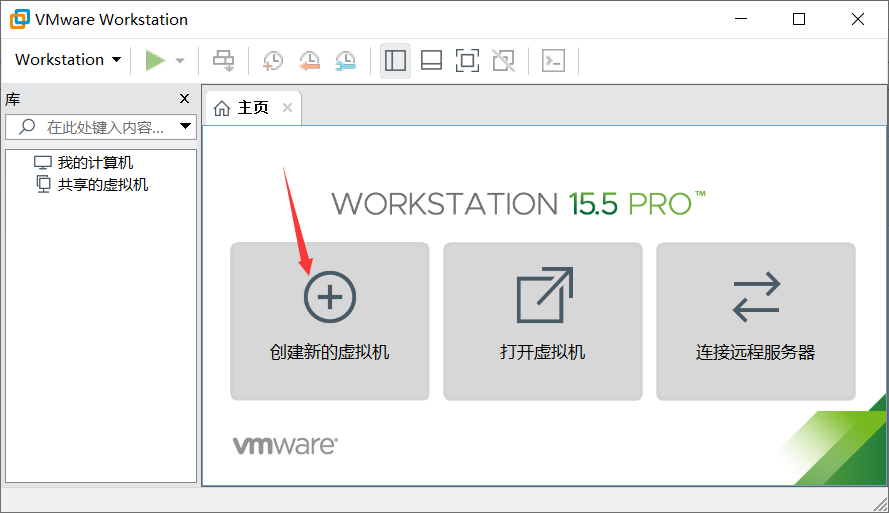Viewport: 889px width, 513px height.
Task: Click the library search input field
Action: coord(101,127)
